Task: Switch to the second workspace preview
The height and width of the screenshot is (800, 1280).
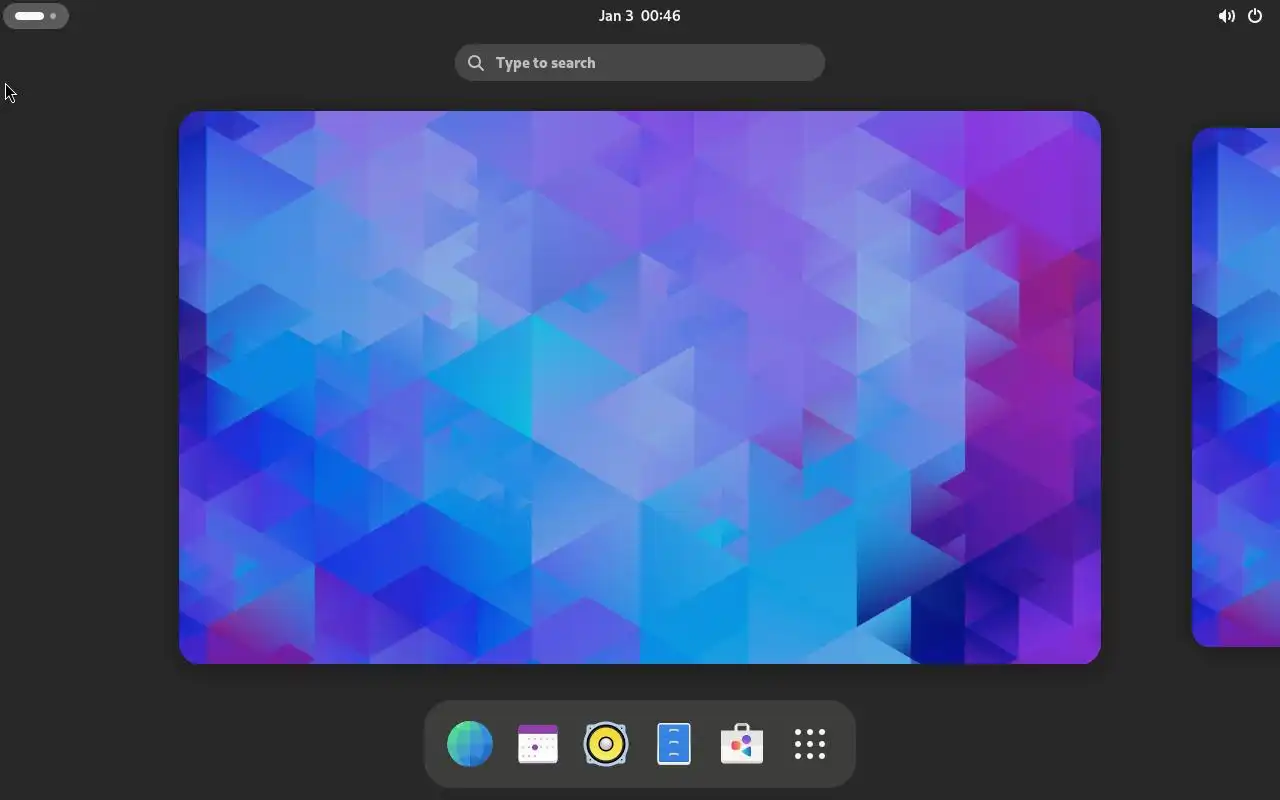Action: point(1236,387)
